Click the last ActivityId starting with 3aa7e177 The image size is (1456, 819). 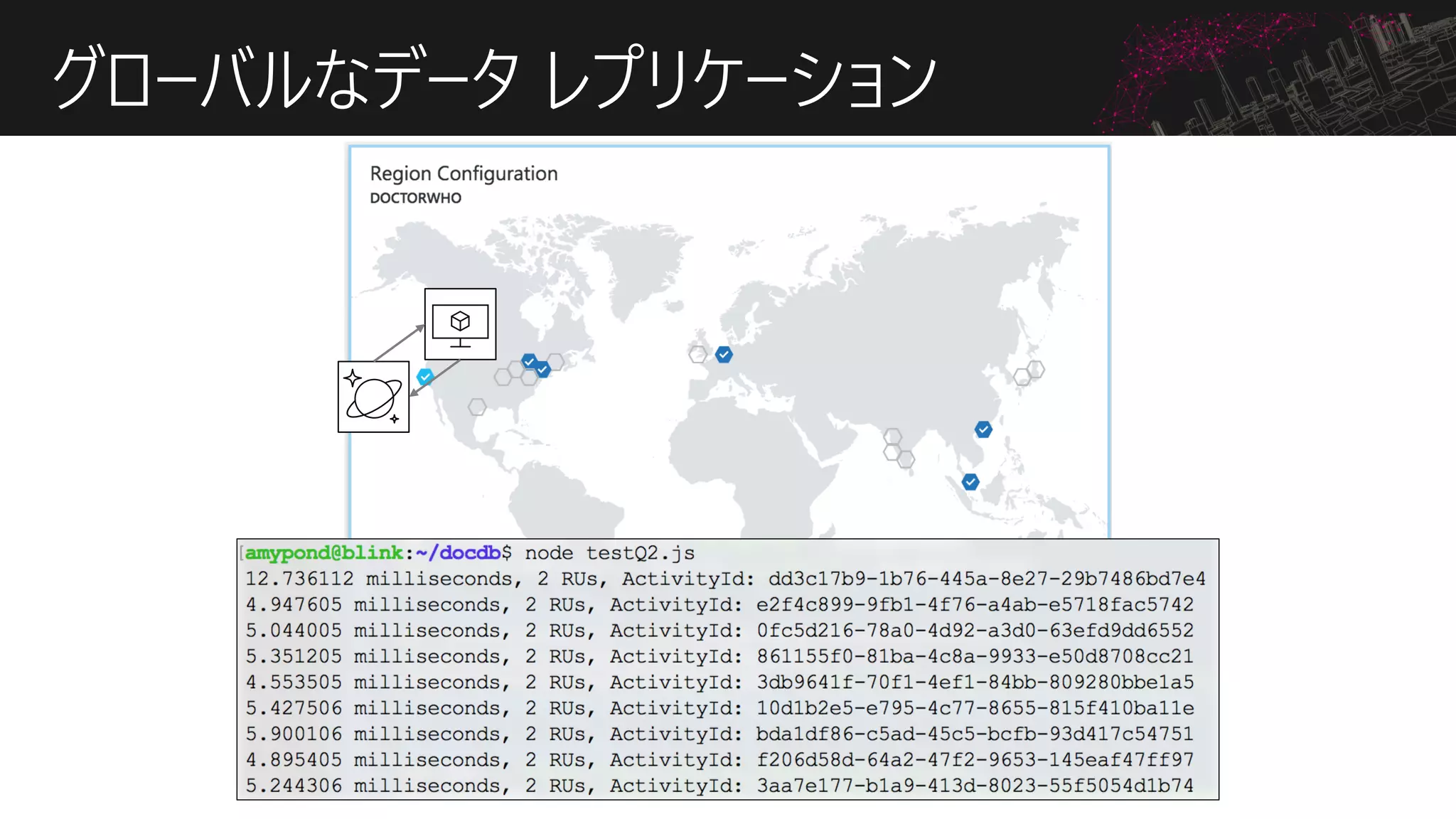[x=974, y=786]
